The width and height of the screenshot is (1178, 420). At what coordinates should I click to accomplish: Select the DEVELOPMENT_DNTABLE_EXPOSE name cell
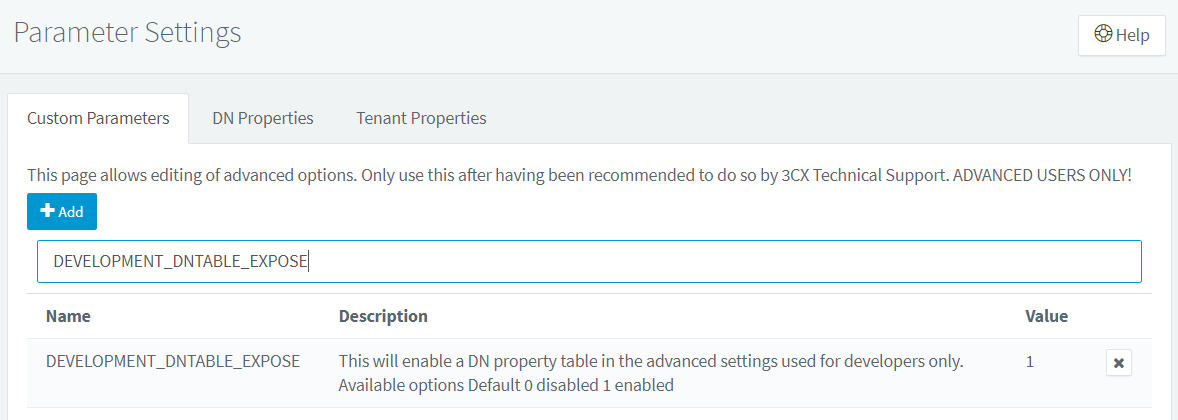point(173,361)
